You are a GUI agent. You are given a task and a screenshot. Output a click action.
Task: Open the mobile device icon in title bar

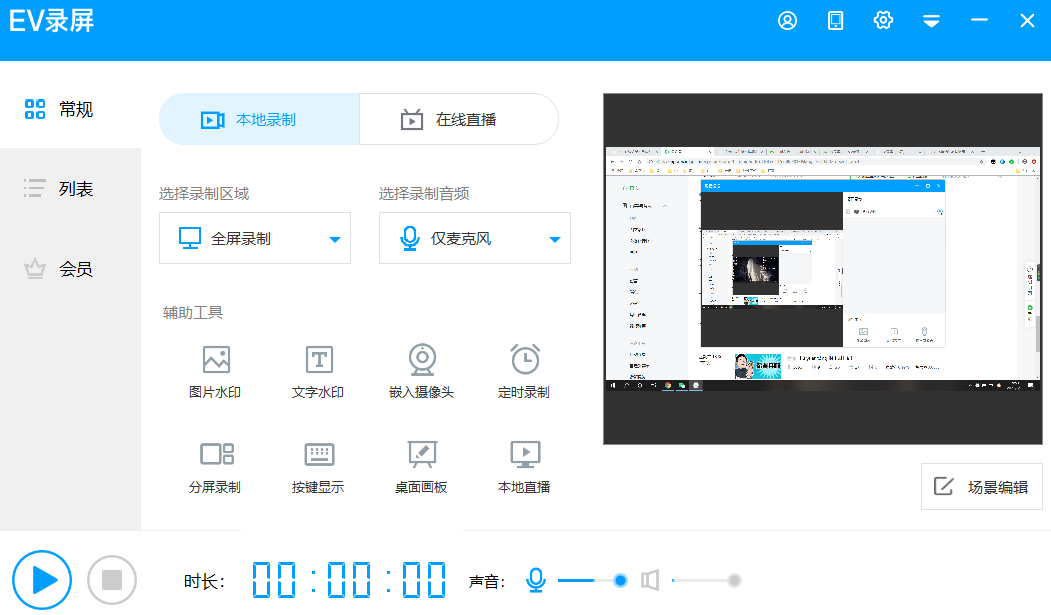(835, 21)
